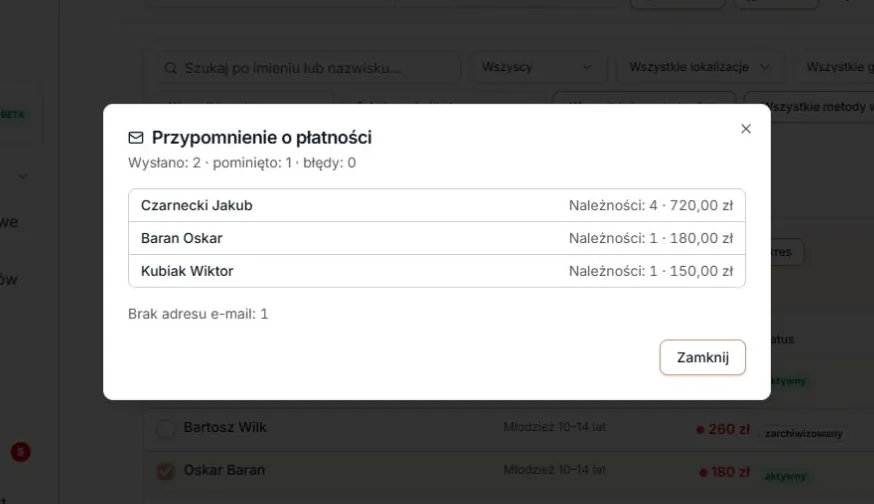Open the Wszystkie lokalizacje dropdown

[700, 67]
